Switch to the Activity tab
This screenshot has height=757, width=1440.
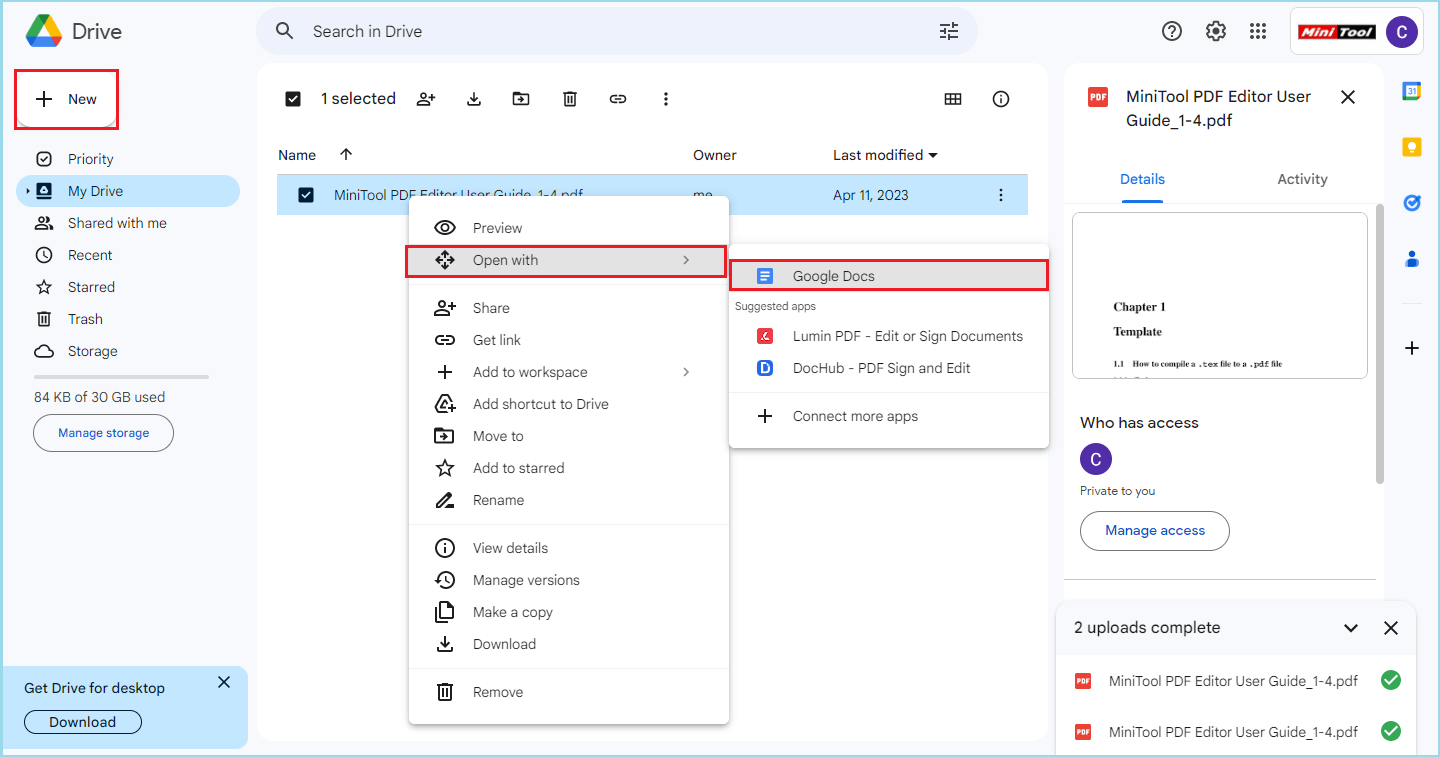[x=1302, y=179]
